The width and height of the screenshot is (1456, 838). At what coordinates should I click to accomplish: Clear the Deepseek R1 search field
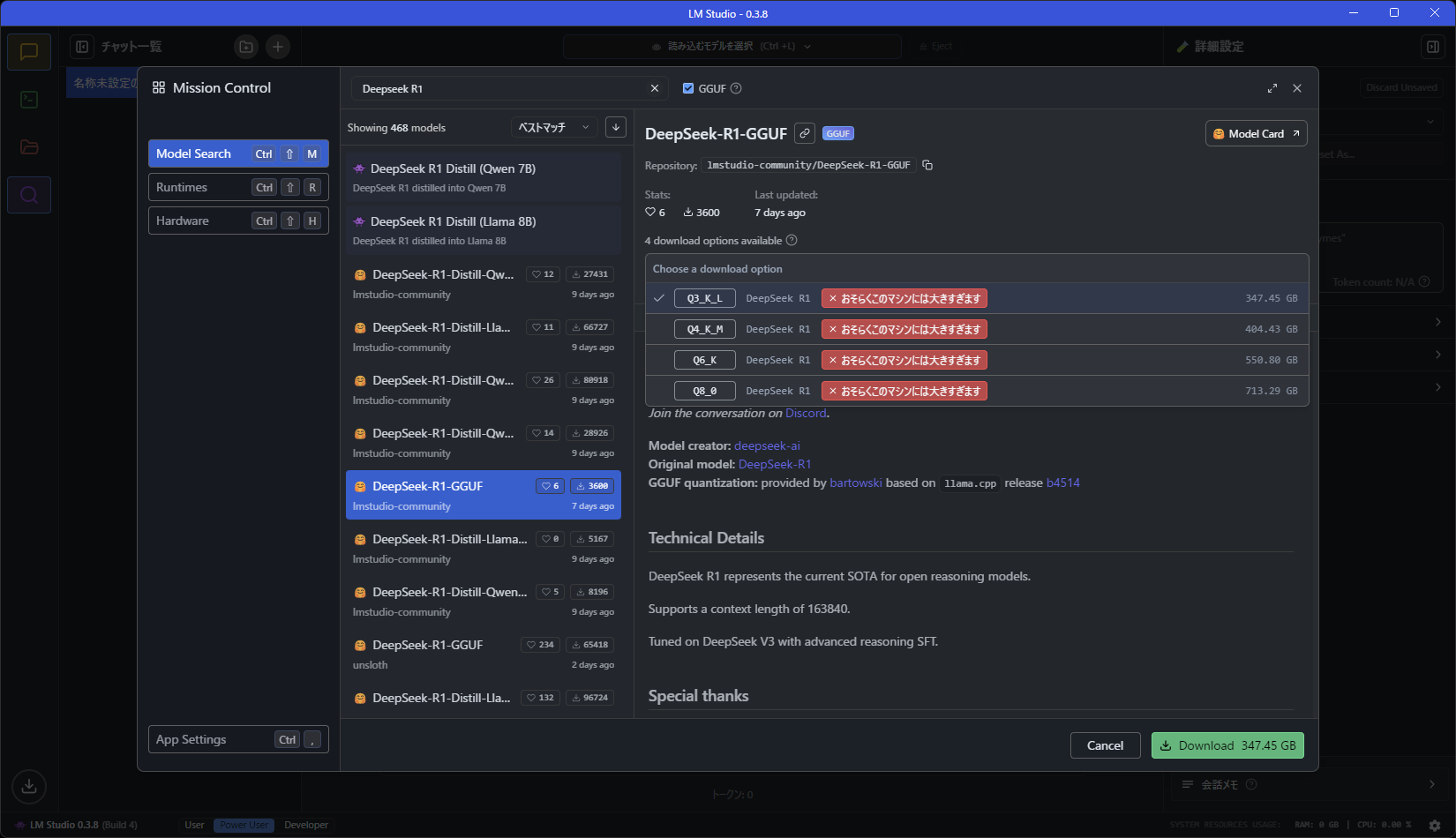654,88
